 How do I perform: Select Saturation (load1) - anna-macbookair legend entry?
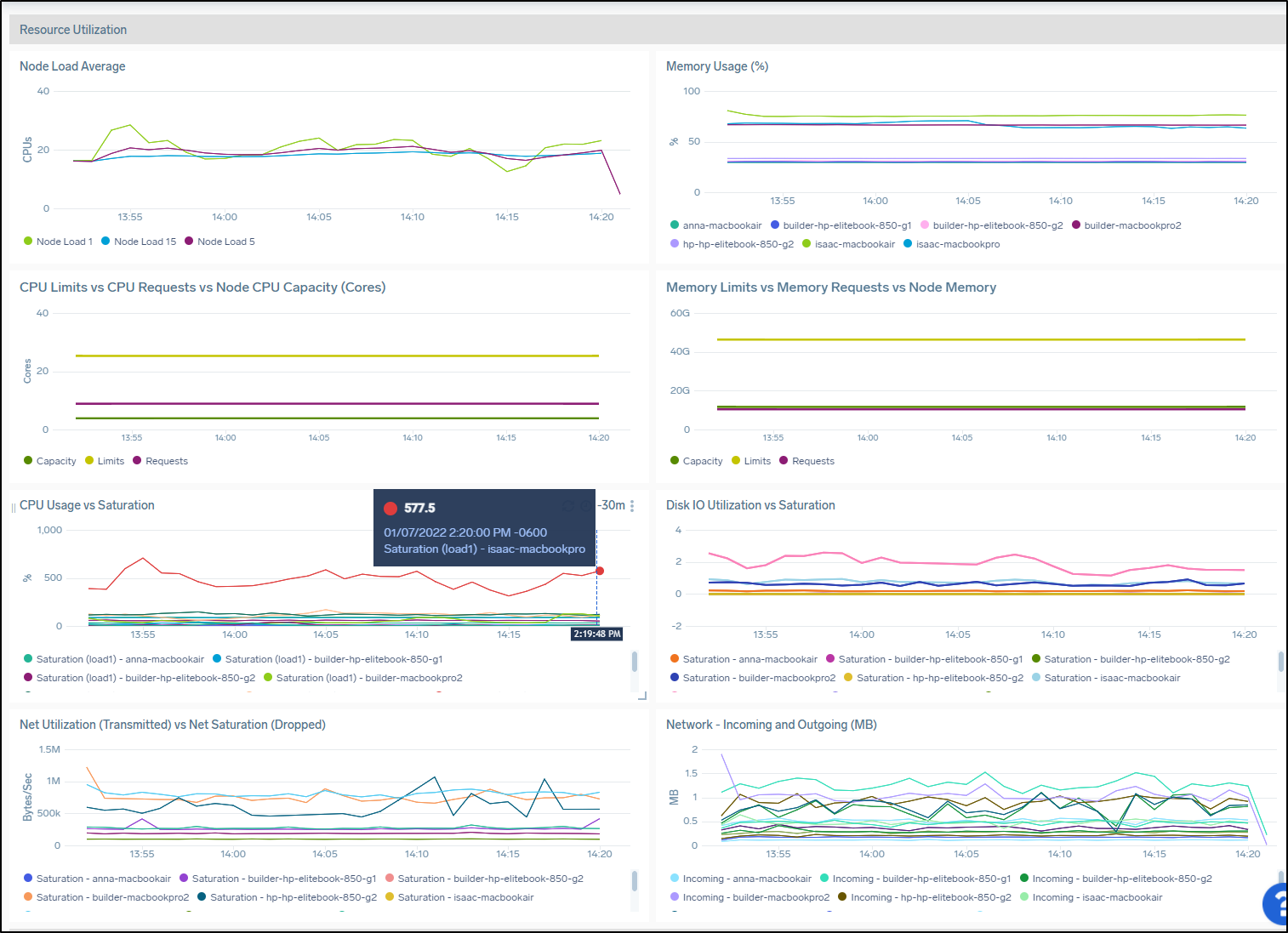(x=114, y=659)
